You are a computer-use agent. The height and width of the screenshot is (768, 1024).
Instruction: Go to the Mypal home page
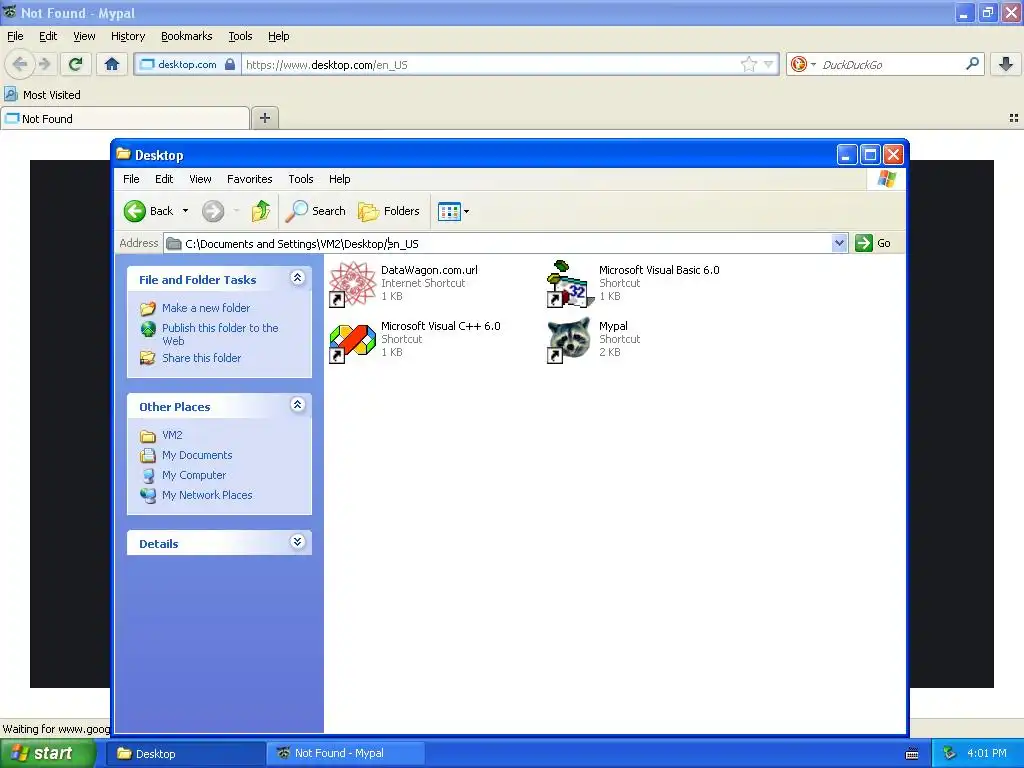coord(112,64)
